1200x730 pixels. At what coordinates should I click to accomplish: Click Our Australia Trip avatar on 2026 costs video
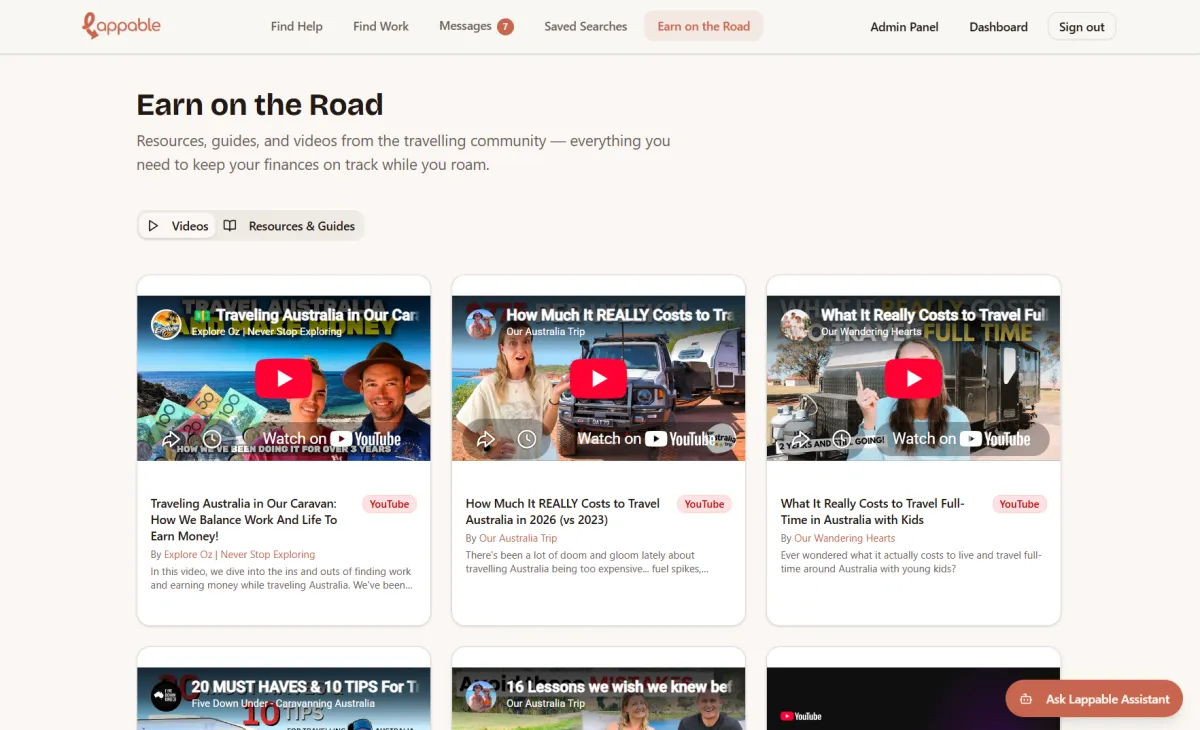click(x=481, y=324)
